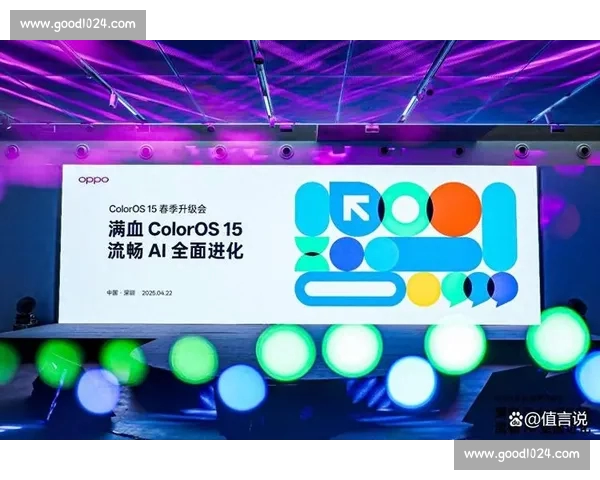Click the green hourglass shape

[310, 255]
